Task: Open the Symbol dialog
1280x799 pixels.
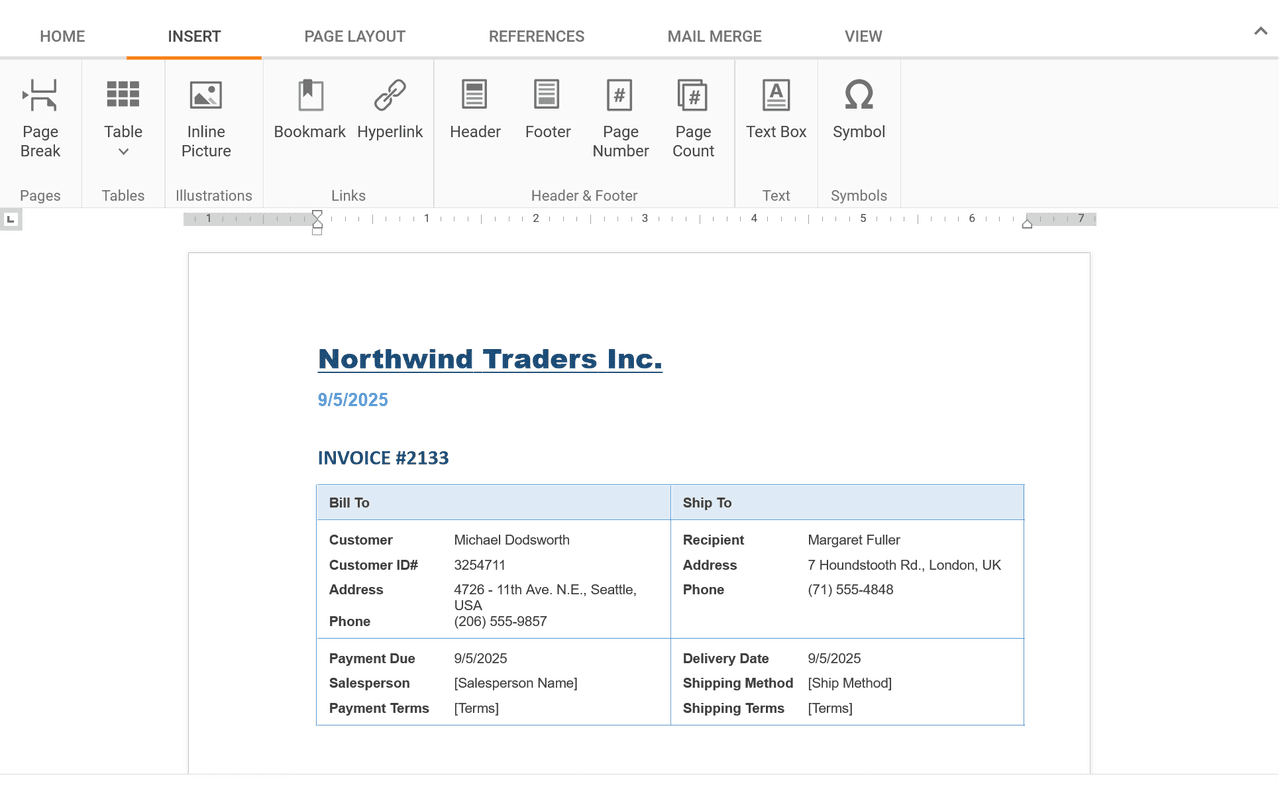Action: pos(859,110)
